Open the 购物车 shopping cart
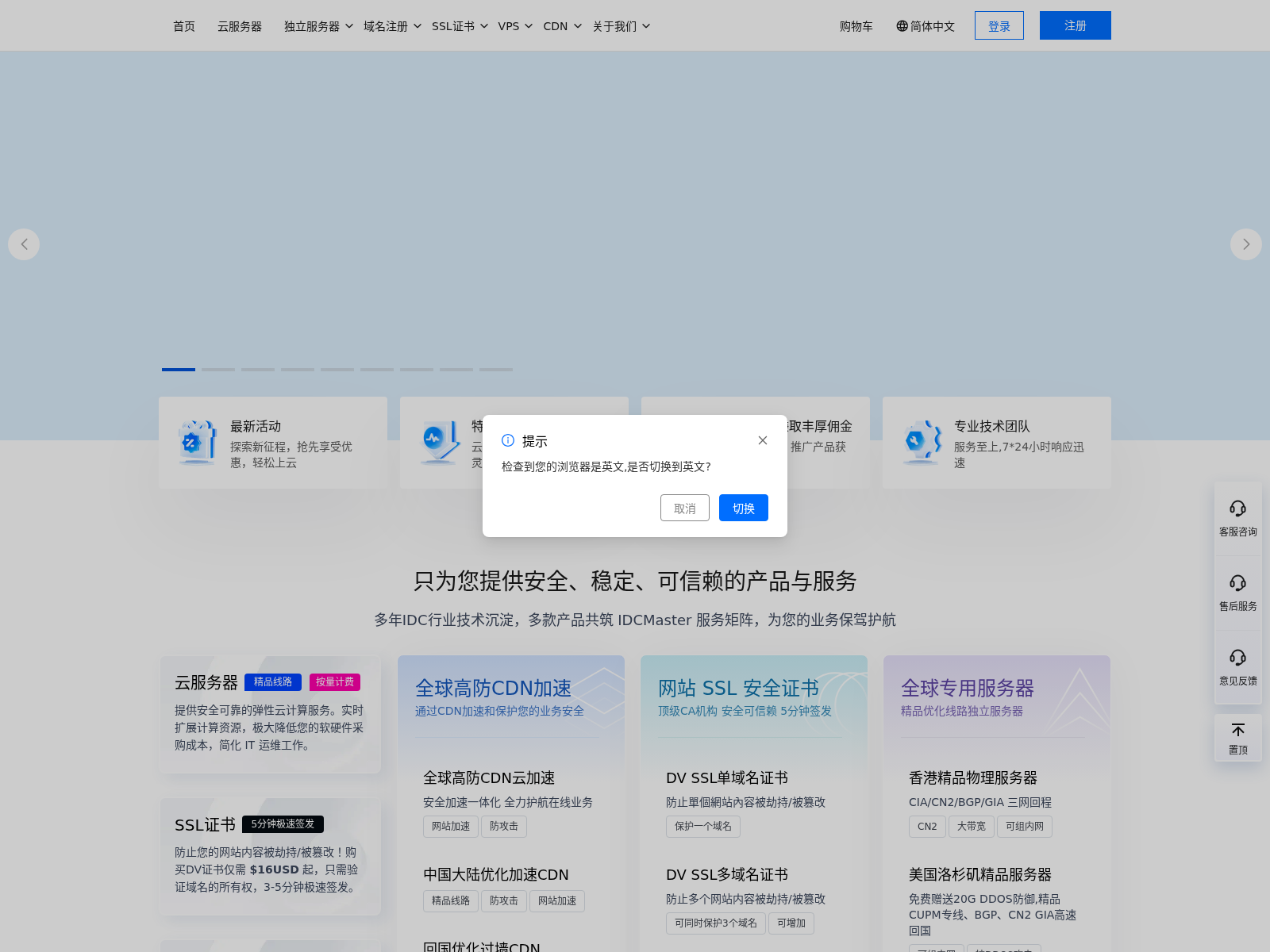Viewport: 1270px width, 952px height. click(x=856, y=25)
